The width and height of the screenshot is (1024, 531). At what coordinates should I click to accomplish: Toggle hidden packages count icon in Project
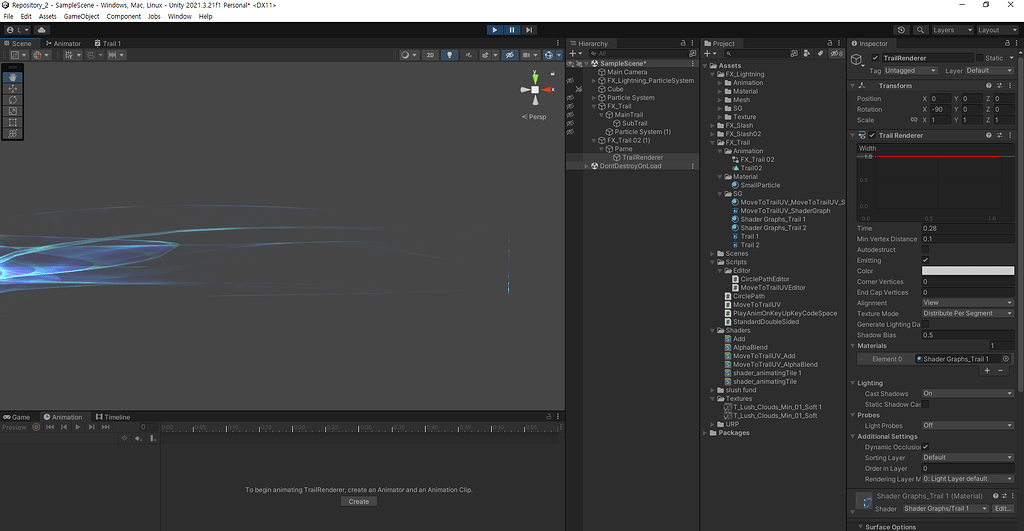point(837,54)
